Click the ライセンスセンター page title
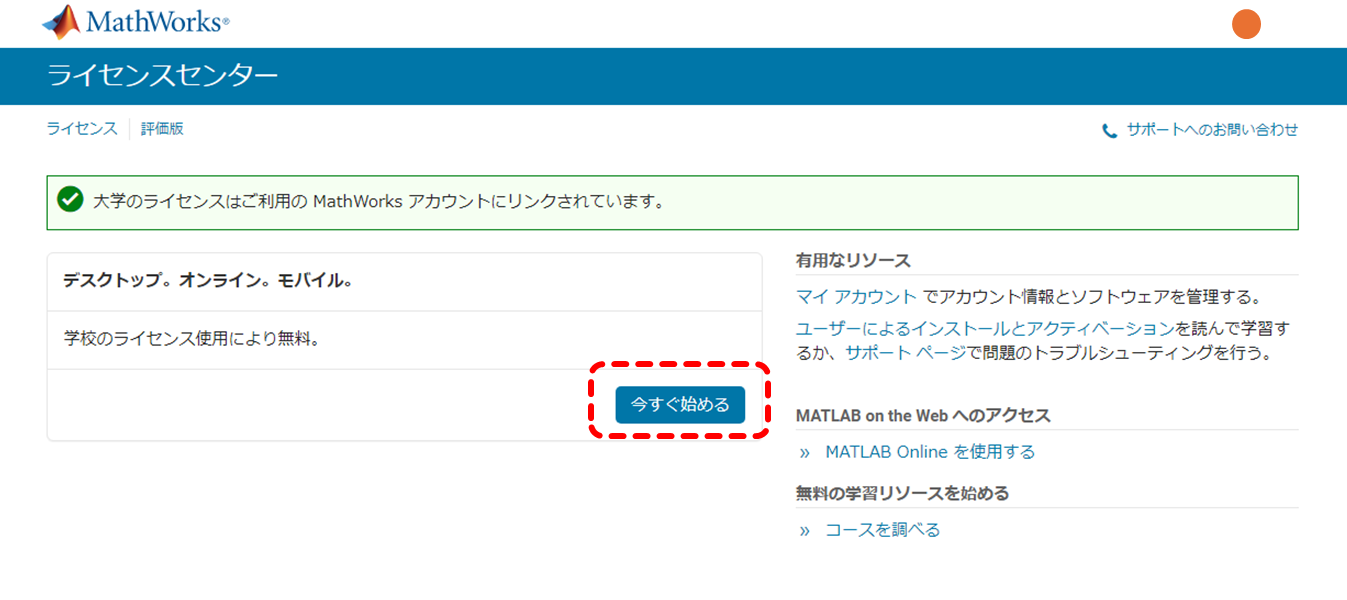The height and width of the screenshot is (600, 1347). (x=163, y=76)
